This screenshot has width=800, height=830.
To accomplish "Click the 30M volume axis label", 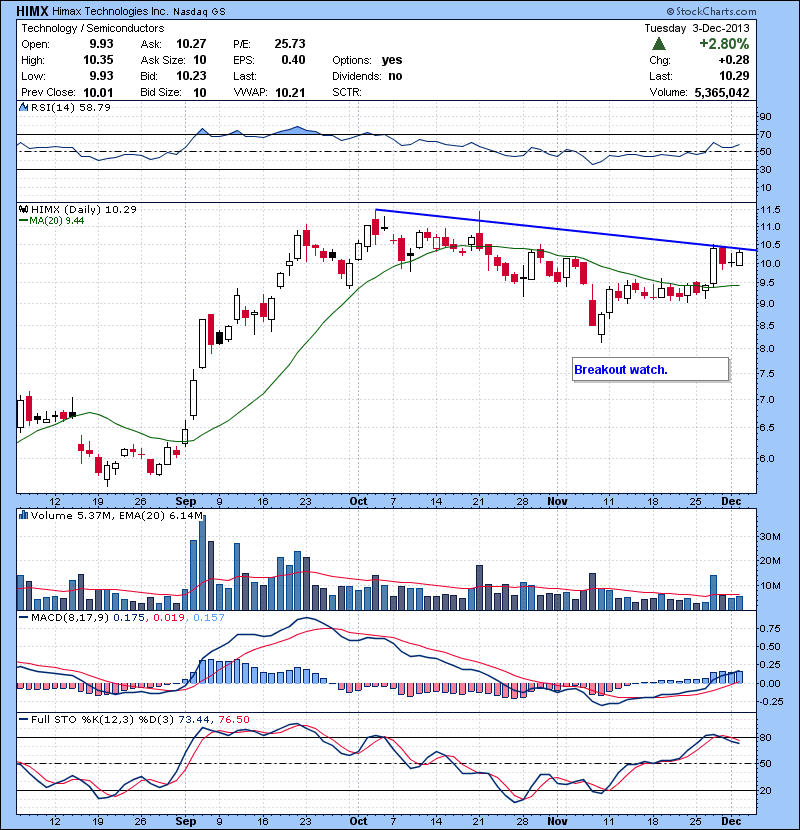I will click(x=770, y=536).
